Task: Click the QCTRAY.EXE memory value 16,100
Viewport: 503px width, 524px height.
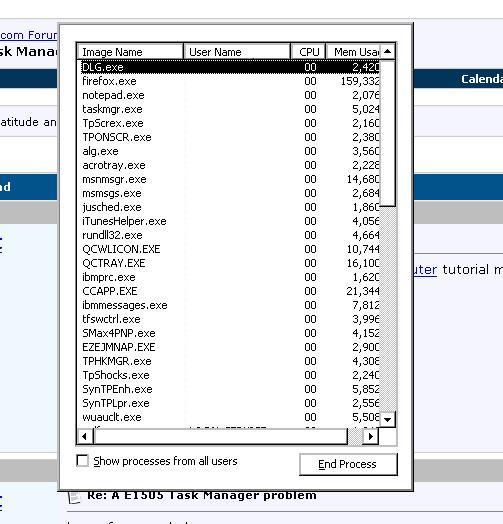Action: coord(363,263)
